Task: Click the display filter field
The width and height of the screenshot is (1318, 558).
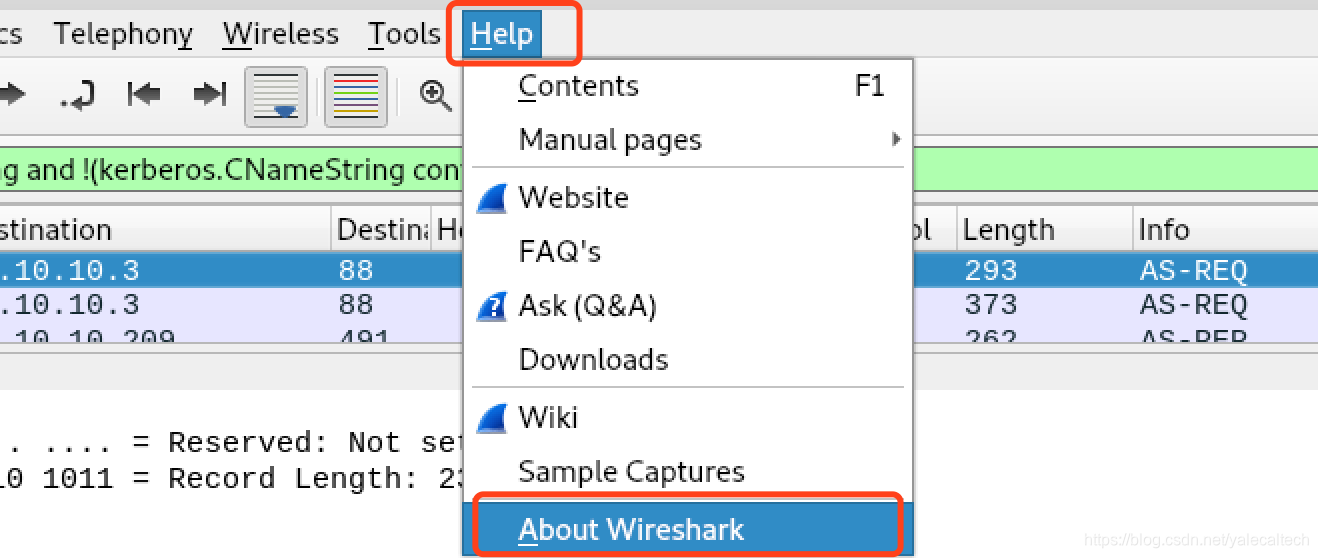Action: (x=232, y=169)
